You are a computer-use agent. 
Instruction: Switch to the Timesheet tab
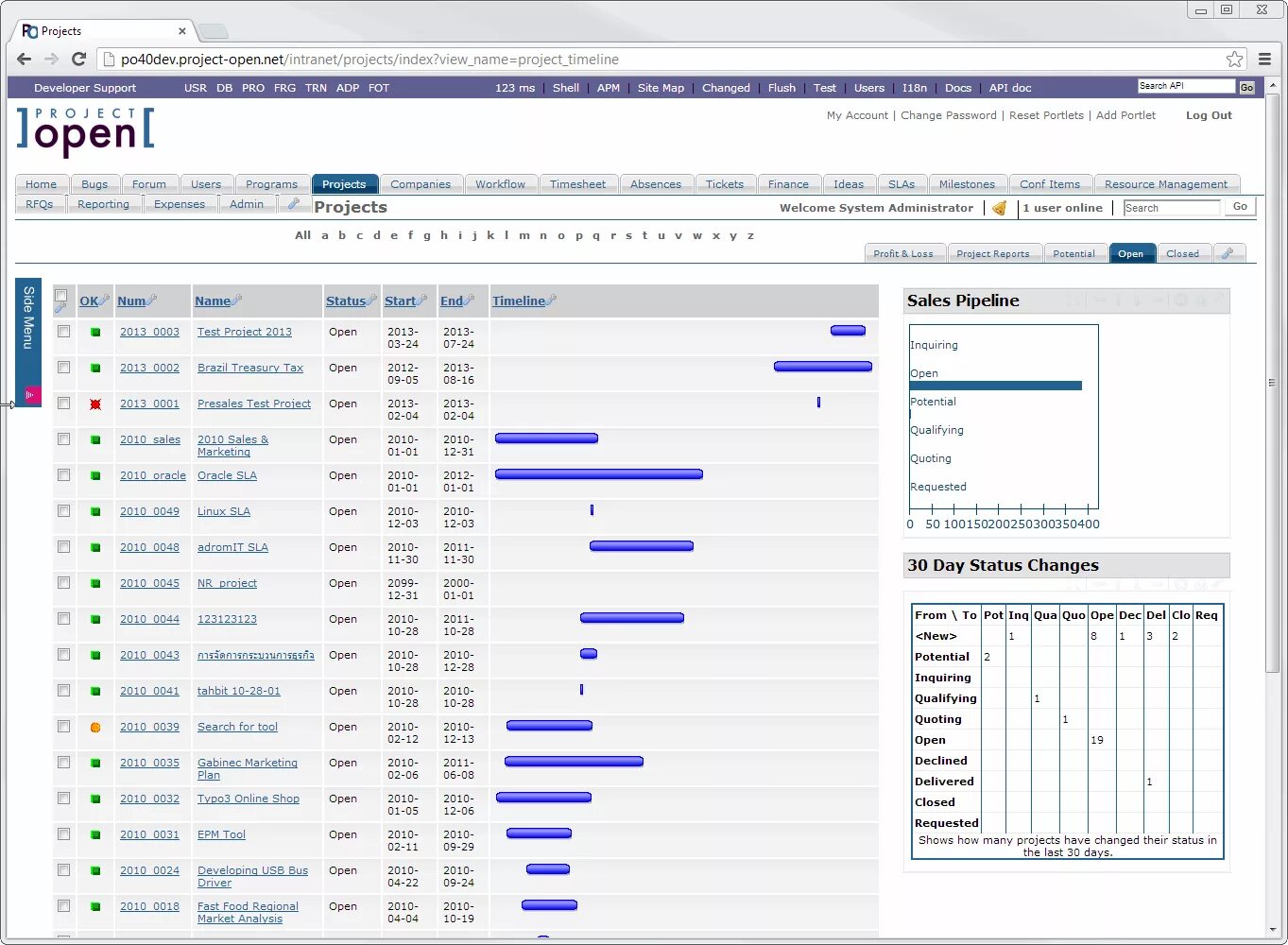(x=577, y=184)
